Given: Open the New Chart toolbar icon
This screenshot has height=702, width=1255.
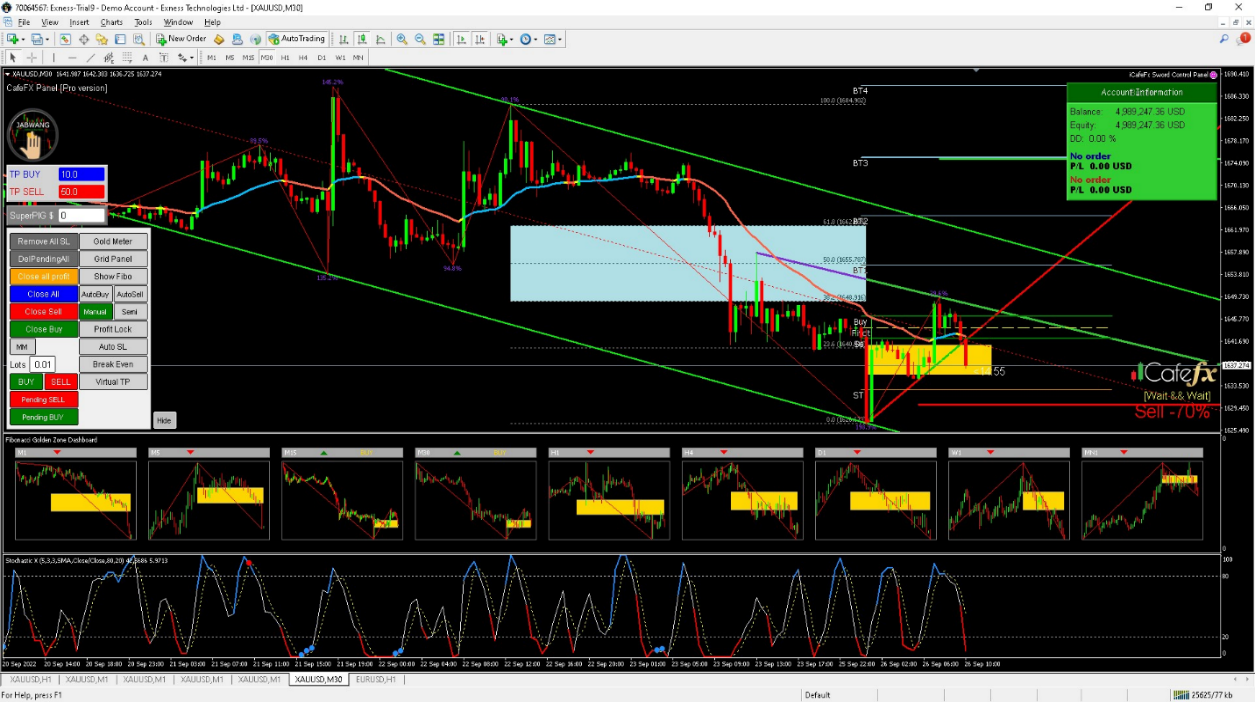Looking at the screenshot, I should (x=12, y=39).
